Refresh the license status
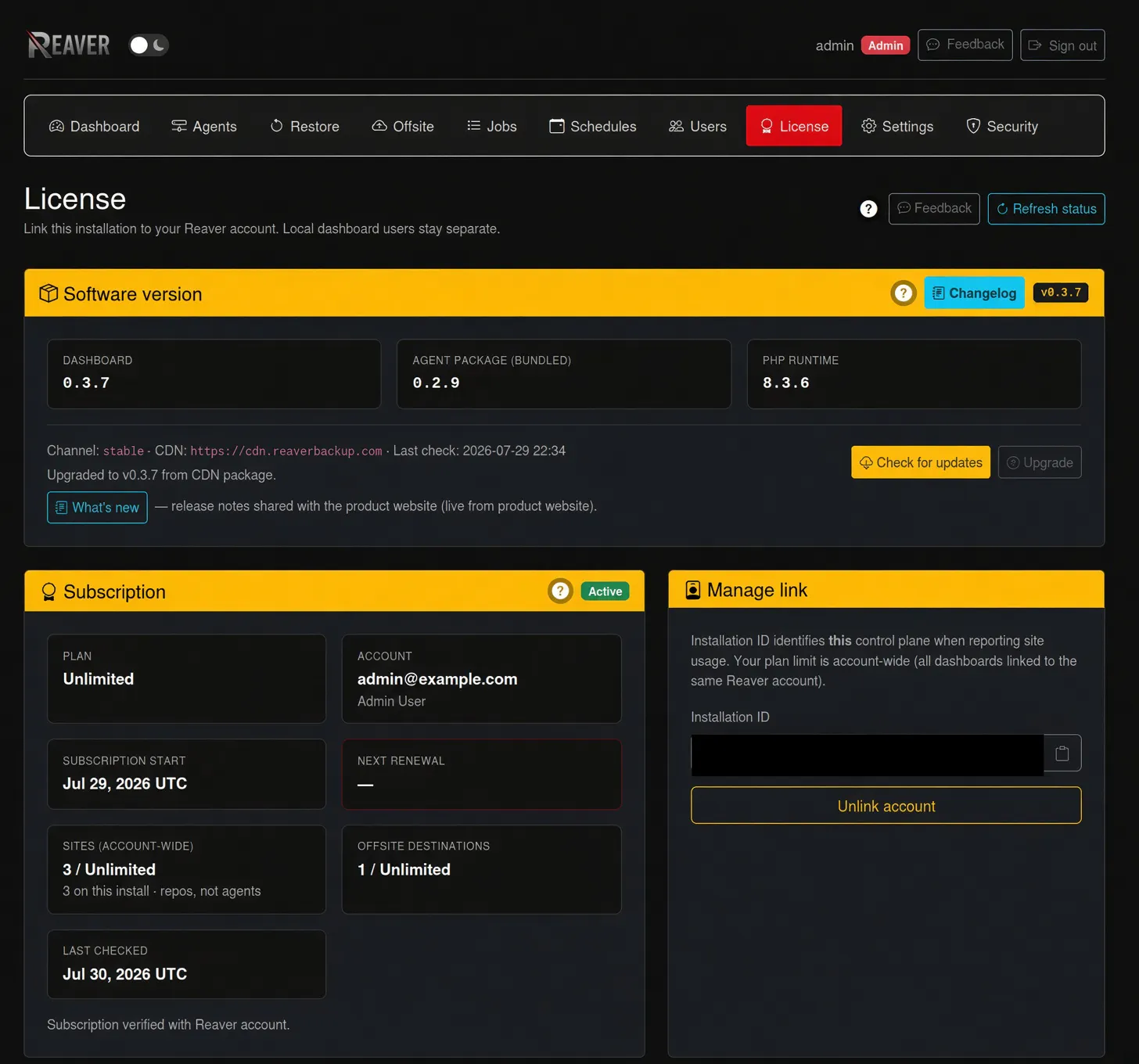The width and height of the screenshot is (1139, 1064). pyautogui.click(x=1046, y=209)
